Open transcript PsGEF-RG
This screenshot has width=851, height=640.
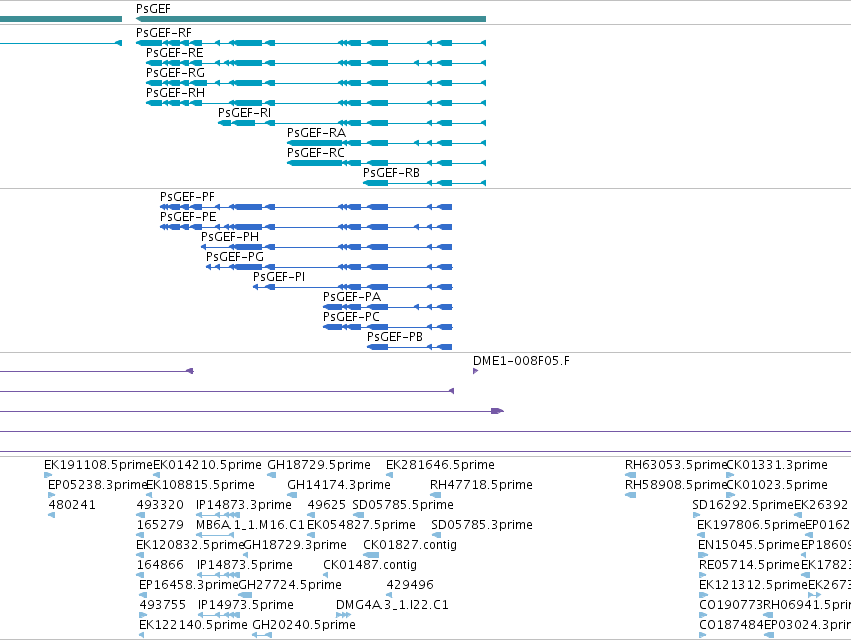tap(175, 73)
